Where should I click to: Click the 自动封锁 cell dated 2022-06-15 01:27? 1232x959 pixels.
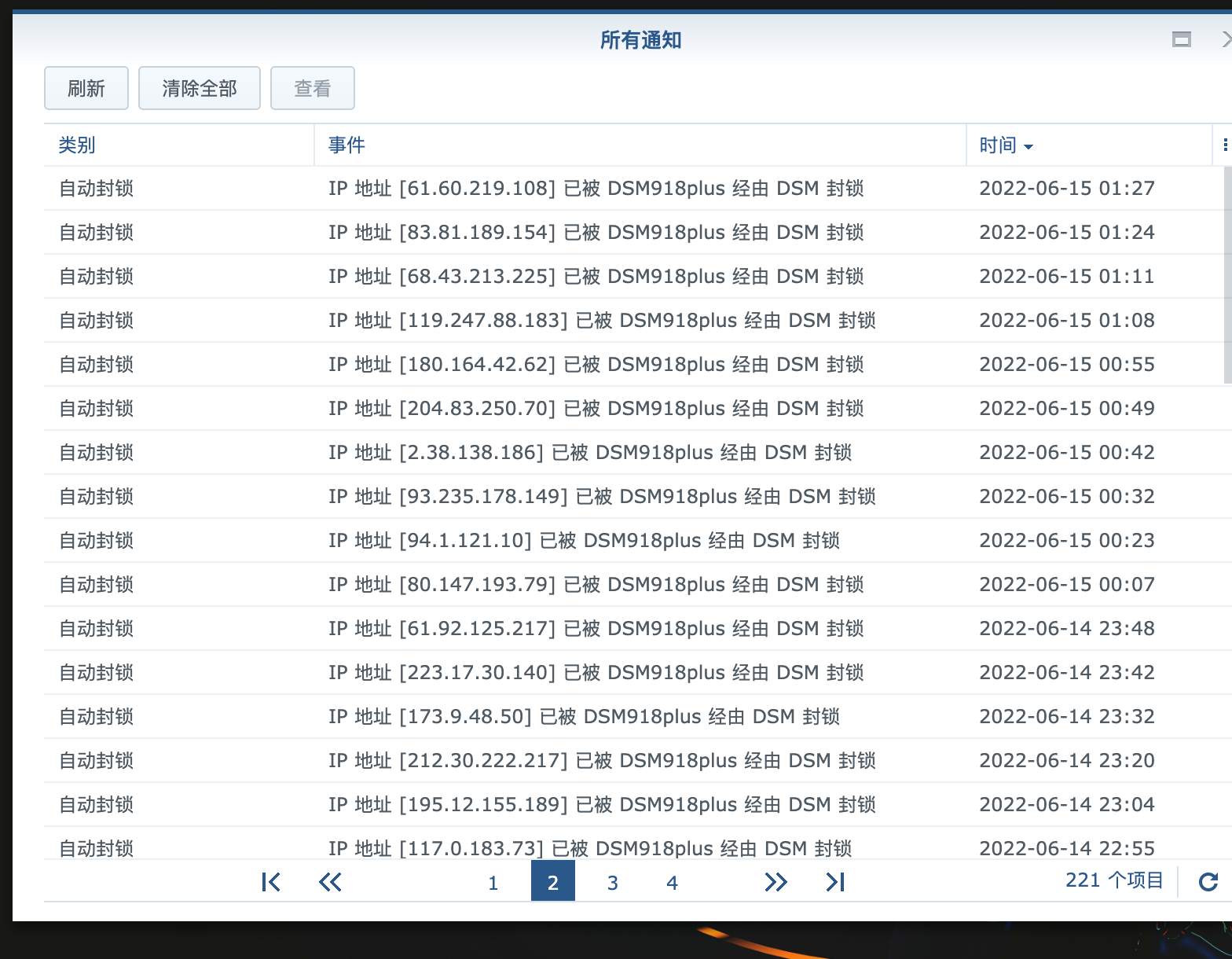[97, 188]
